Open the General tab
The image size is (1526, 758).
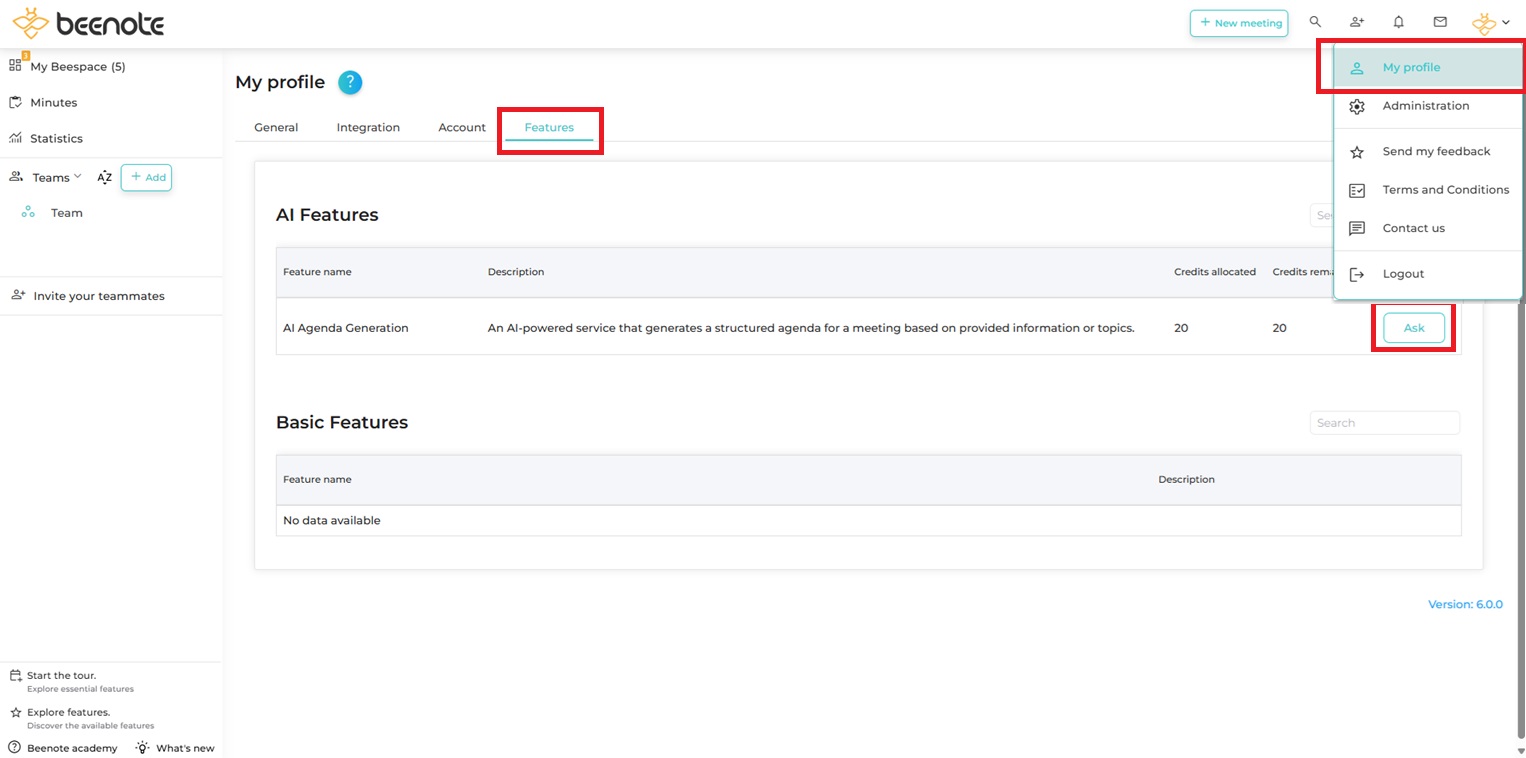pos(276,128)
